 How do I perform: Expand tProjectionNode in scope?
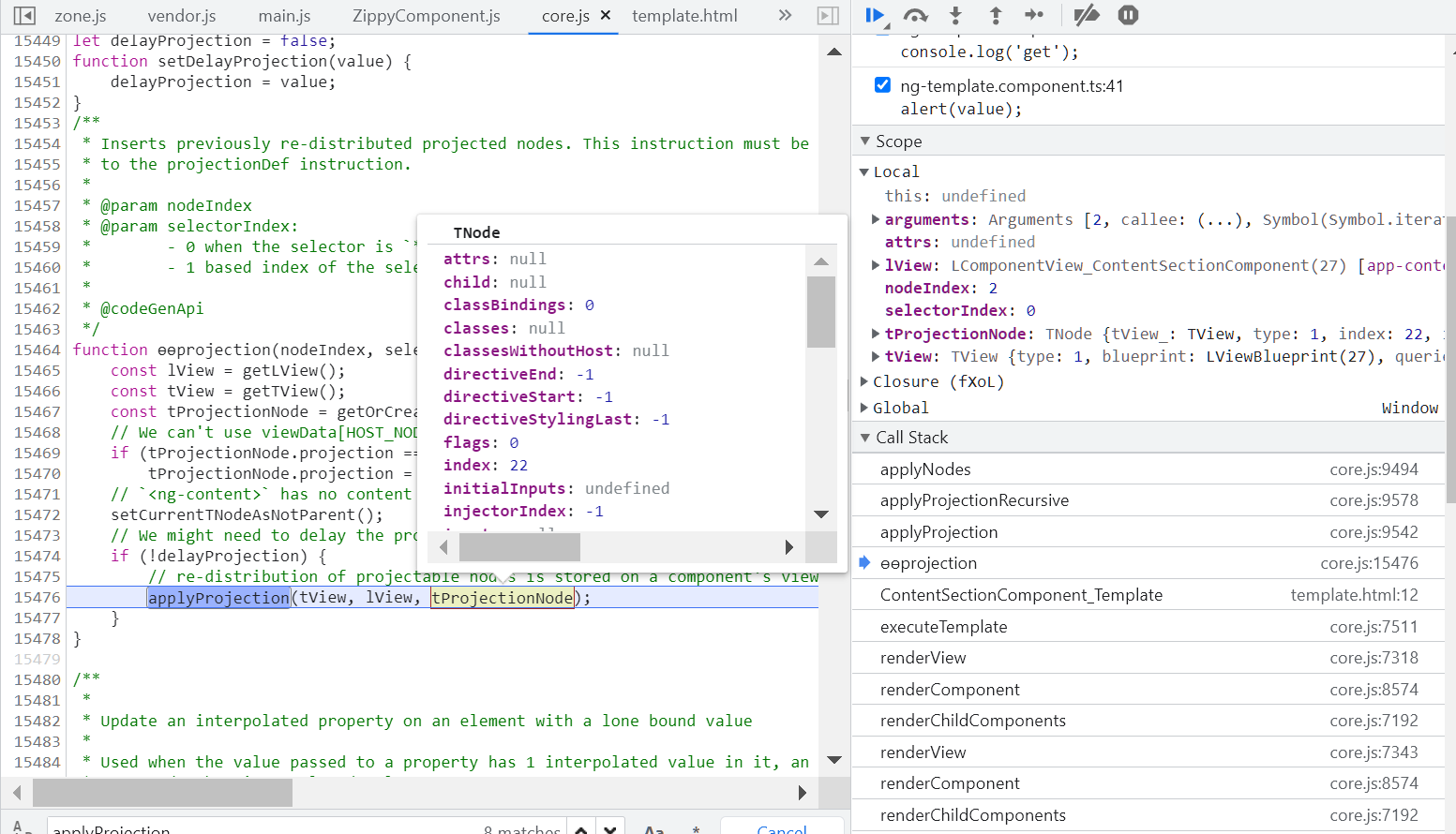tap(876, 334)
